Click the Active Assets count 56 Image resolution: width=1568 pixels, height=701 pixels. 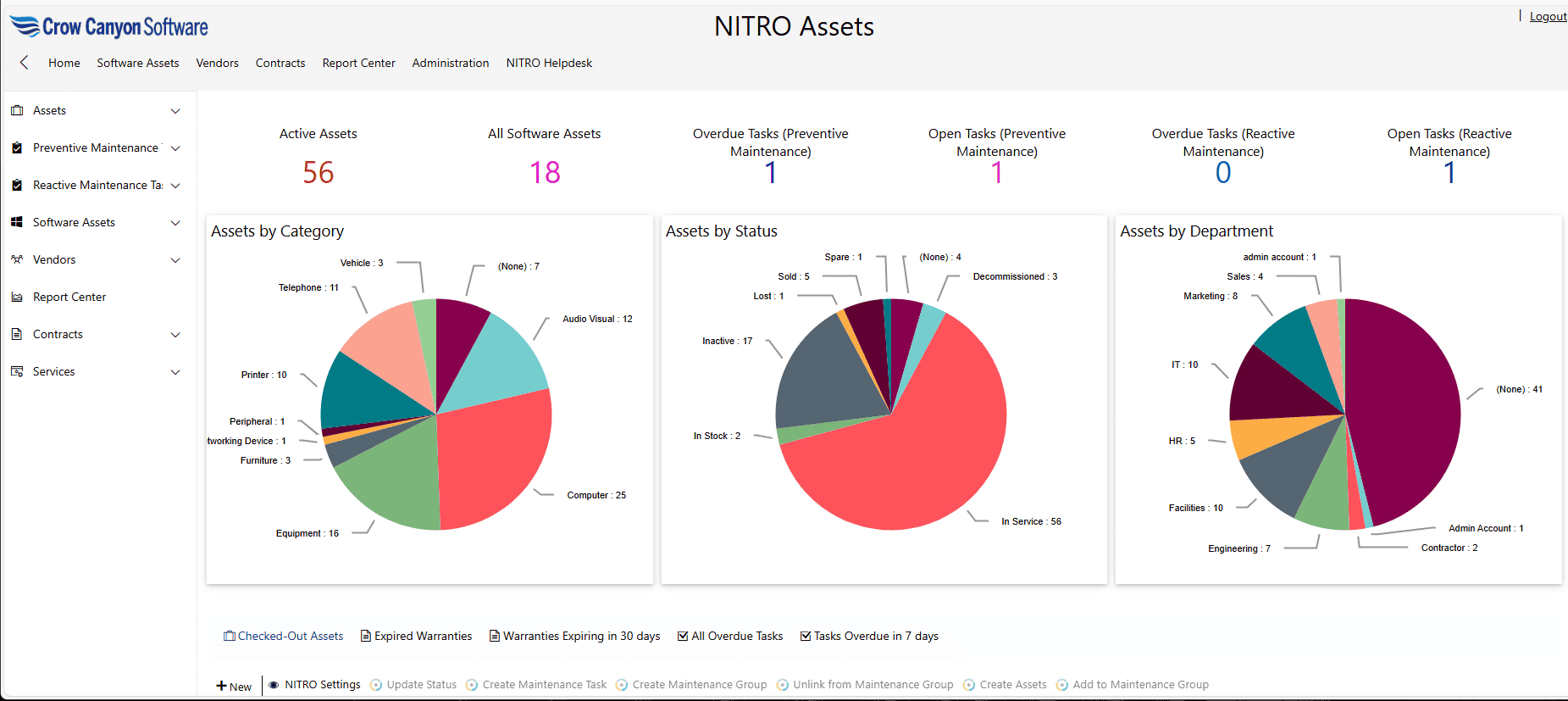click(x=319, y=173)
